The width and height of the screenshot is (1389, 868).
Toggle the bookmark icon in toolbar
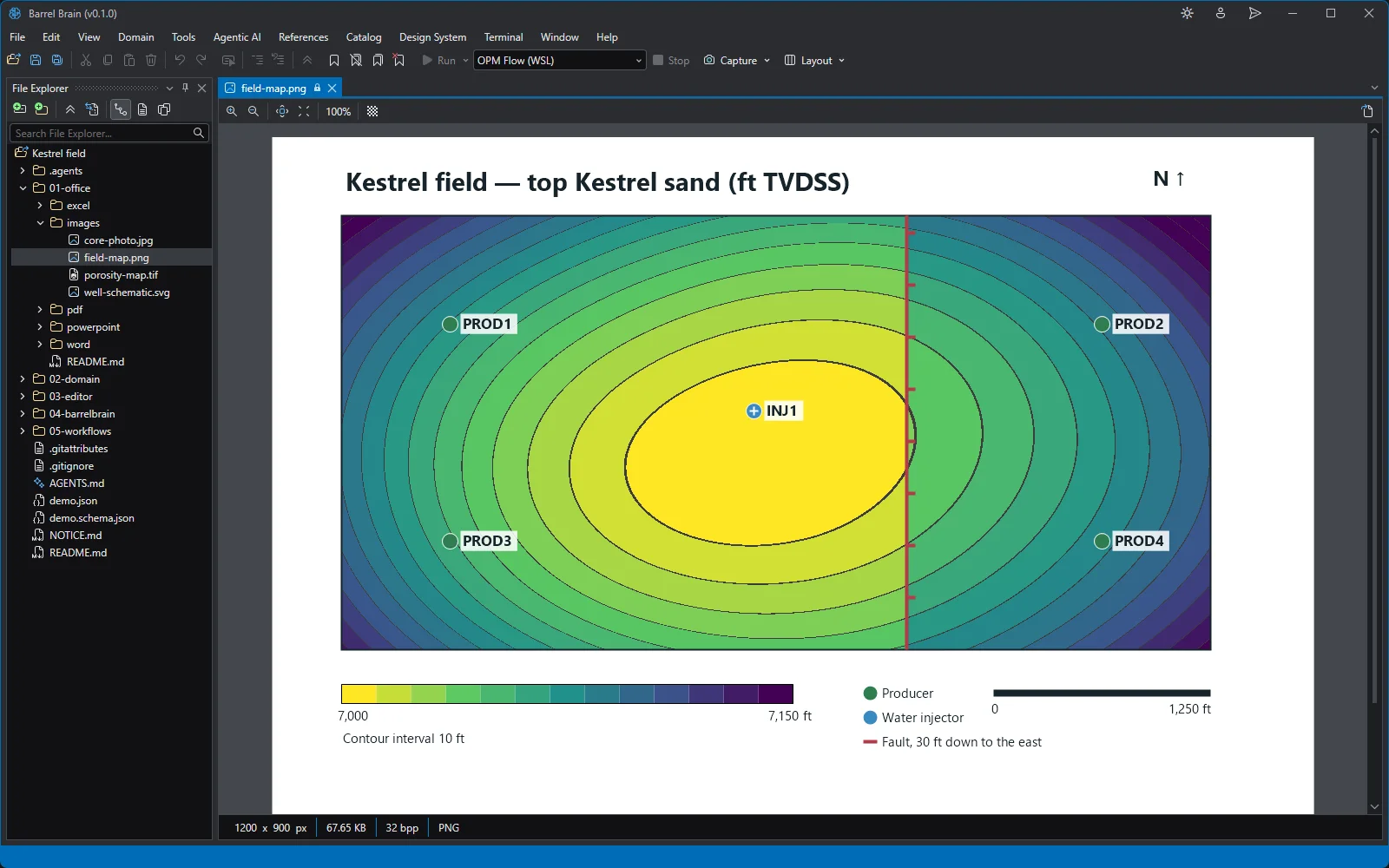(x=334, y=60)
